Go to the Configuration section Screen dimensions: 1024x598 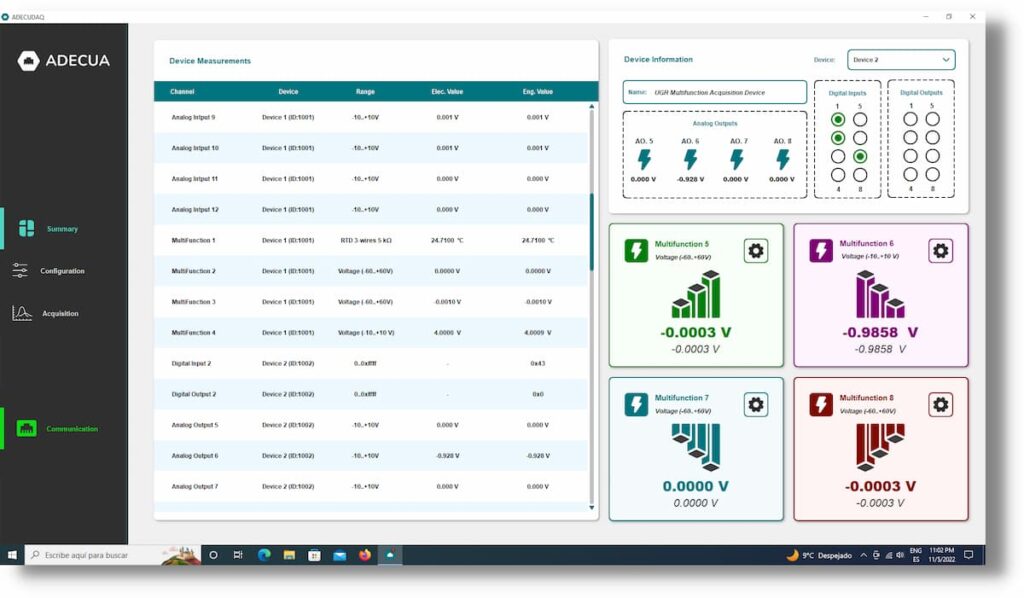pos(62,271)
